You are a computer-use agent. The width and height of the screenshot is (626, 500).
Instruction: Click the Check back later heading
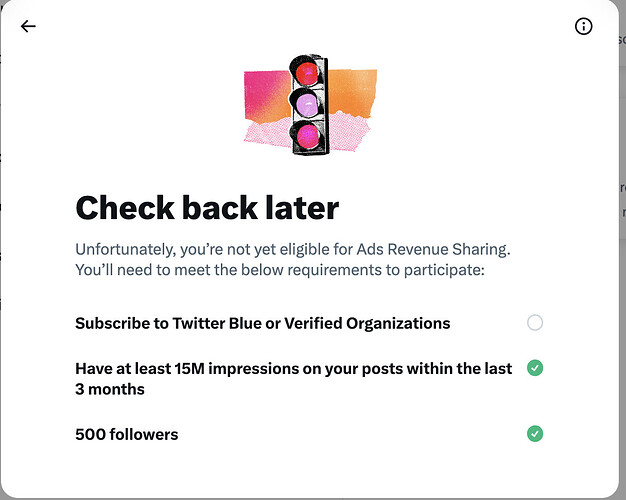tap(207, 208)
